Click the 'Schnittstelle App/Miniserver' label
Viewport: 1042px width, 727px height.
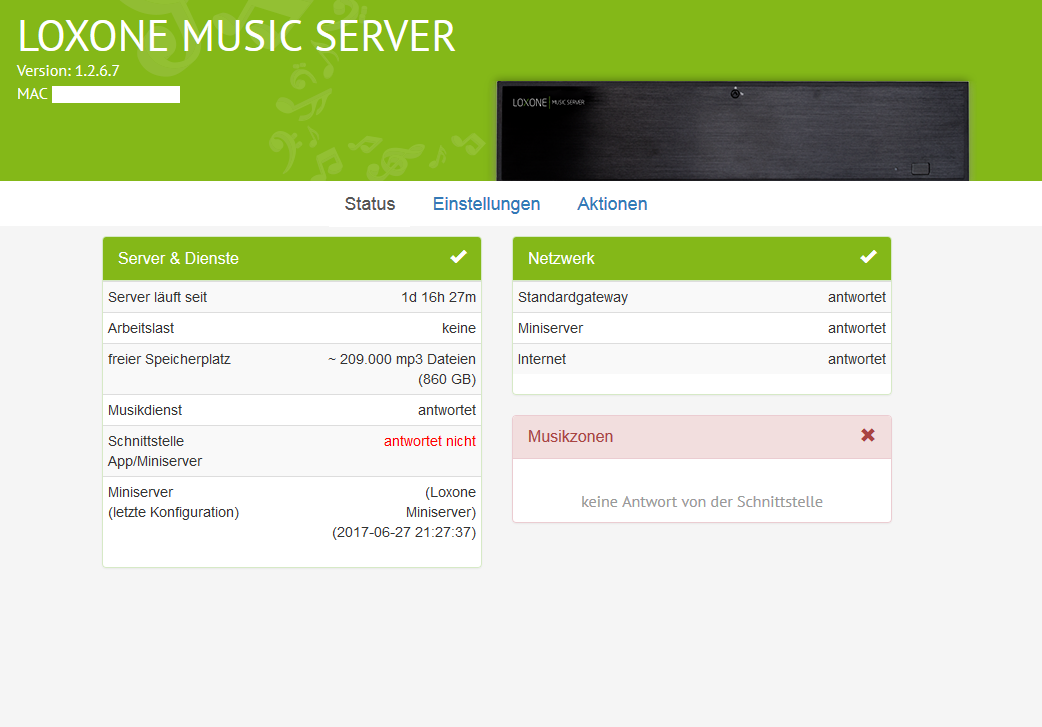click(x=155, y=451)
